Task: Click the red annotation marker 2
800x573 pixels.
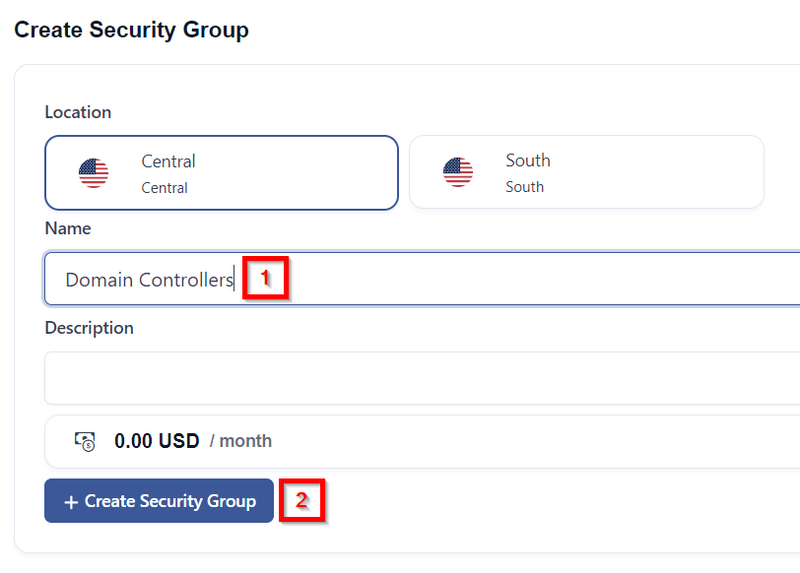Action: tap(302, 500)
